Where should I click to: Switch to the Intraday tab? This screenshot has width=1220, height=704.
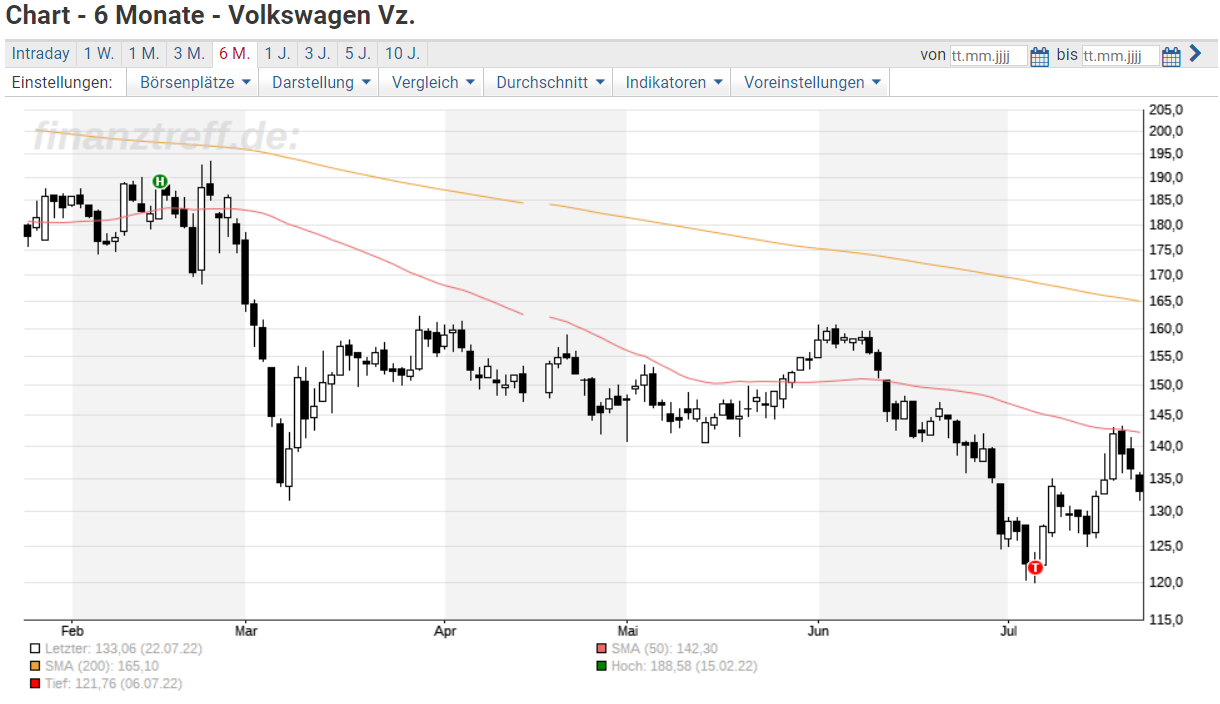41,54
